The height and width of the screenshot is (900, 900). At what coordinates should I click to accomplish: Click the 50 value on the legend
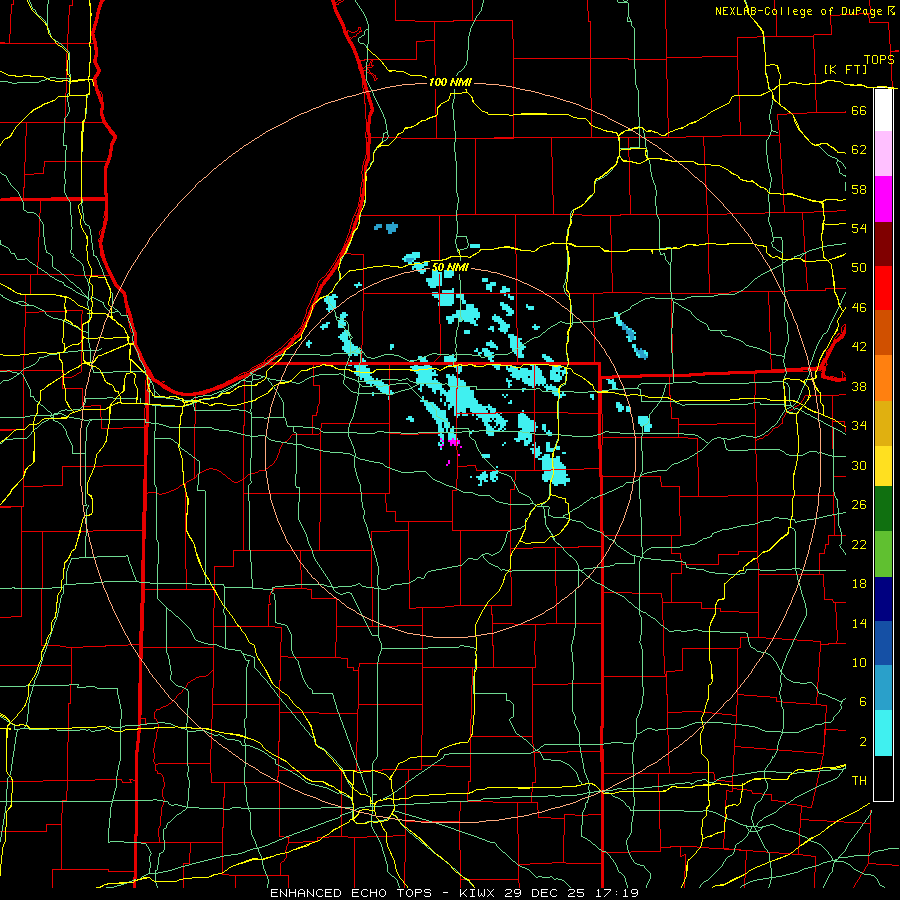point(859,267)
